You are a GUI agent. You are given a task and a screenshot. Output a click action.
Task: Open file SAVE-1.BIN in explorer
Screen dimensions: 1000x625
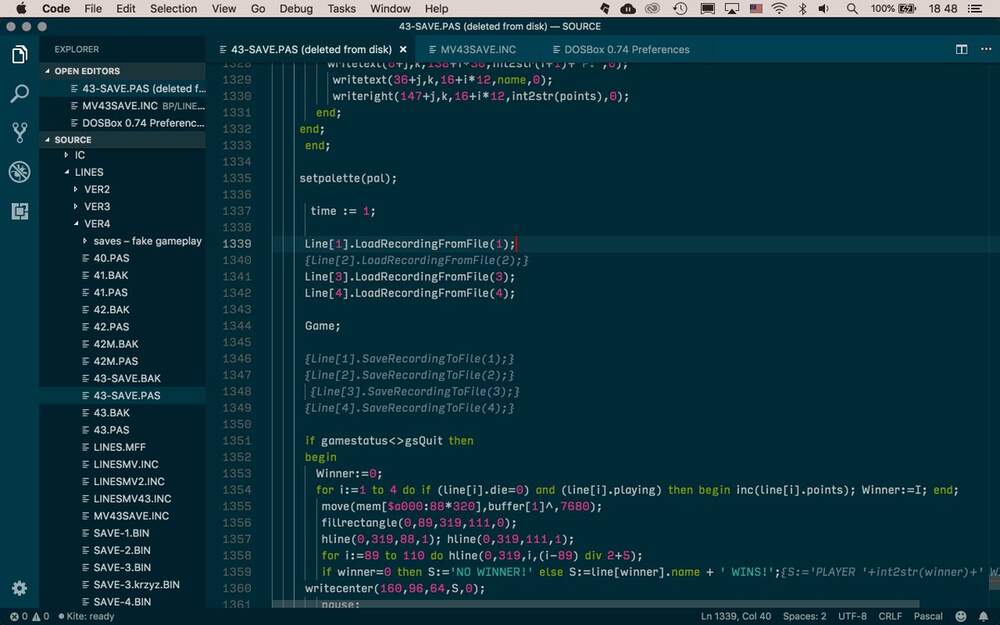(122, 533)
